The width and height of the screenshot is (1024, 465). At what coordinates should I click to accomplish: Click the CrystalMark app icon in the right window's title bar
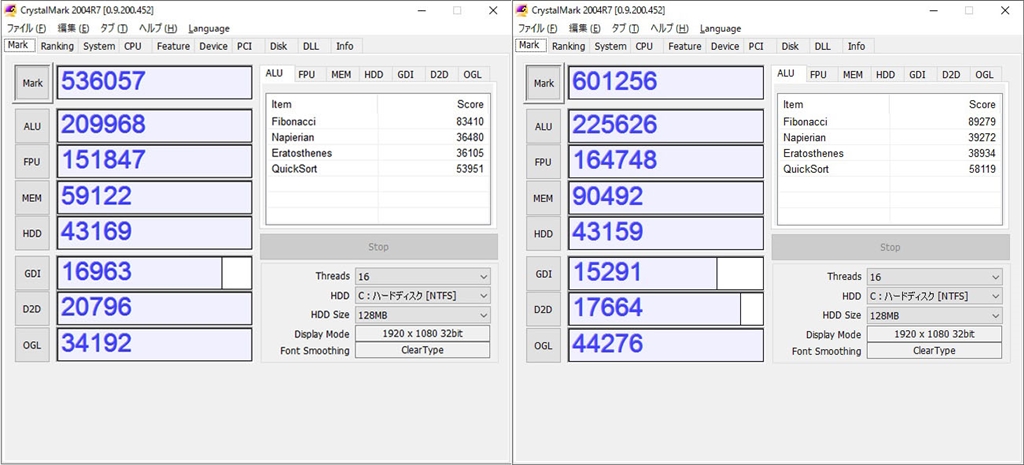(522, 10)
